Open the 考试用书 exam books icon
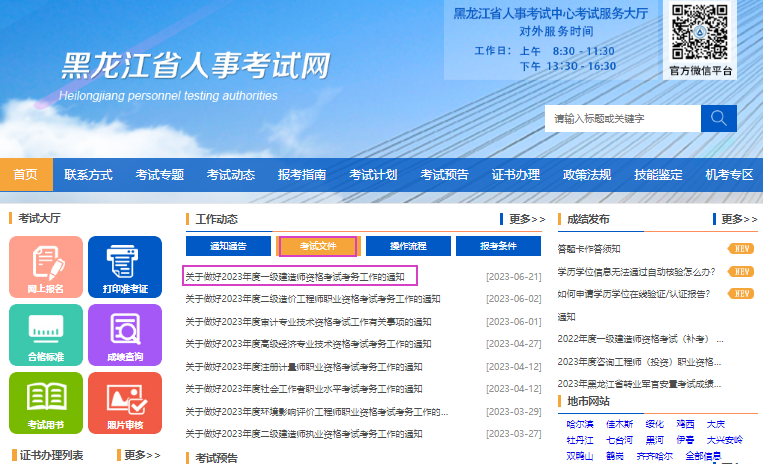The height and width of the screenshot is (464, 763). pos(46,402)
